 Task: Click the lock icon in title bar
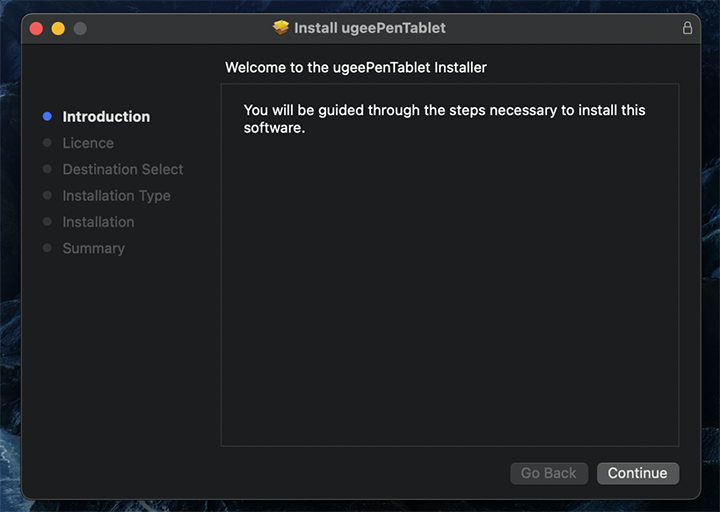coord(687,28)
